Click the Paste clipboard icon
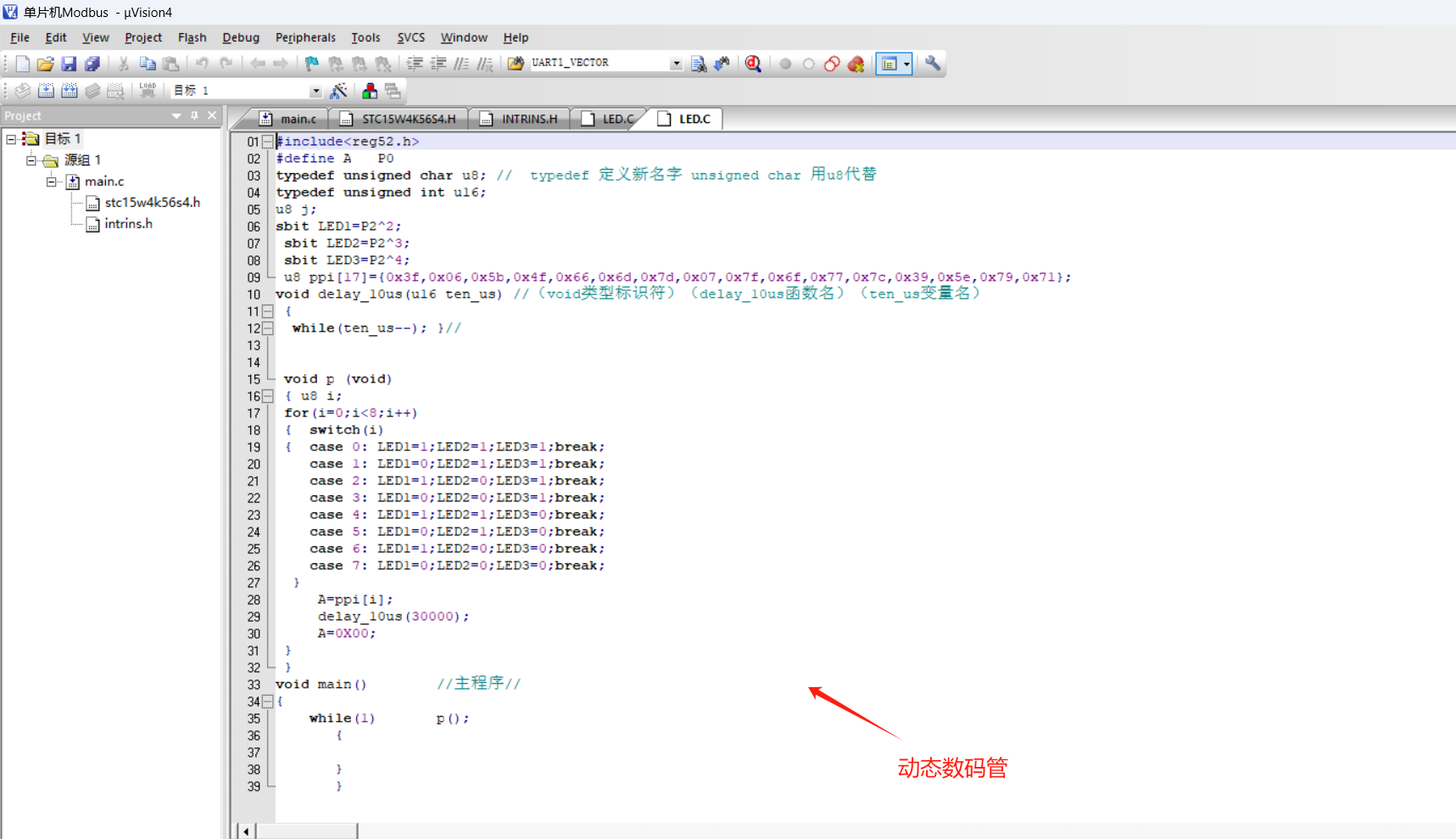Screen dimensions: 1456x839 pyautogui.click(x=171, y=64)
